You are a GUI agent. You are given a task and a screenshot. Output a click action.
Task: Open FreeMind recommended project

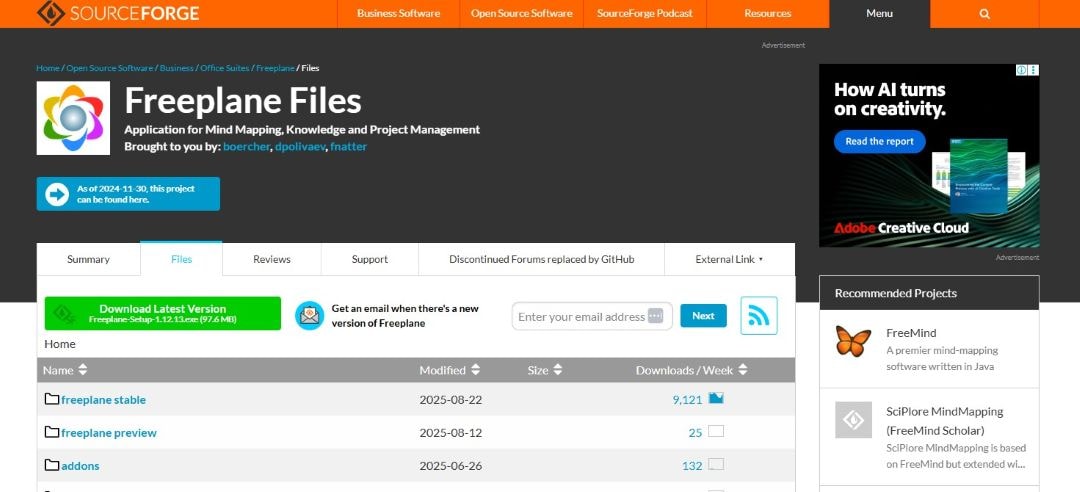click(911, 333)
